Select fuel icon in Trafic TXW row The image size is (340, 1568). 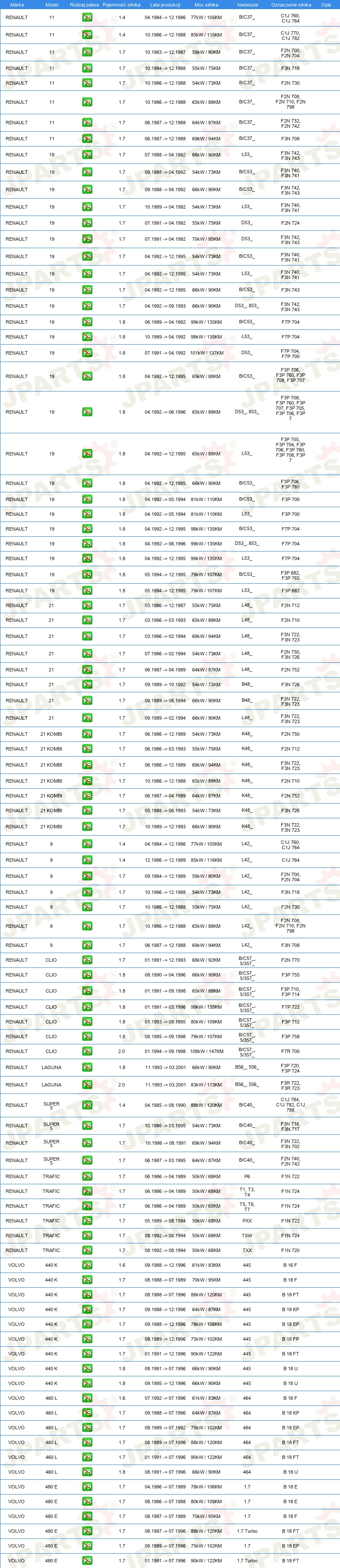(87, 1235)
